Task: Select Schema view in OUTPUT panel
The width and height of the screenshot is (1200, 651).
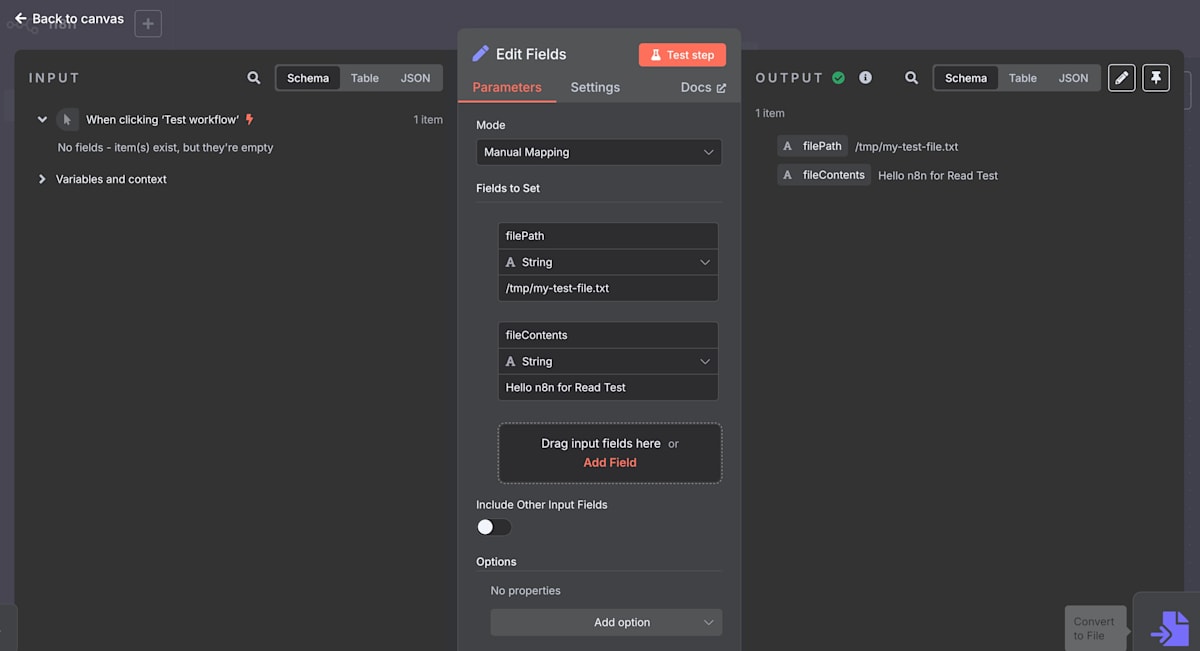Action: pos(966,78)
